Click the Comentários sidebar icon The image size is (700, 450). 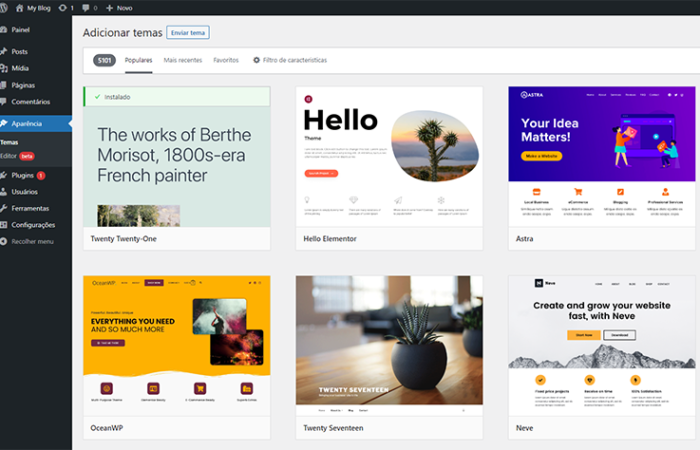pyautogui.click(x=4, y=101)
